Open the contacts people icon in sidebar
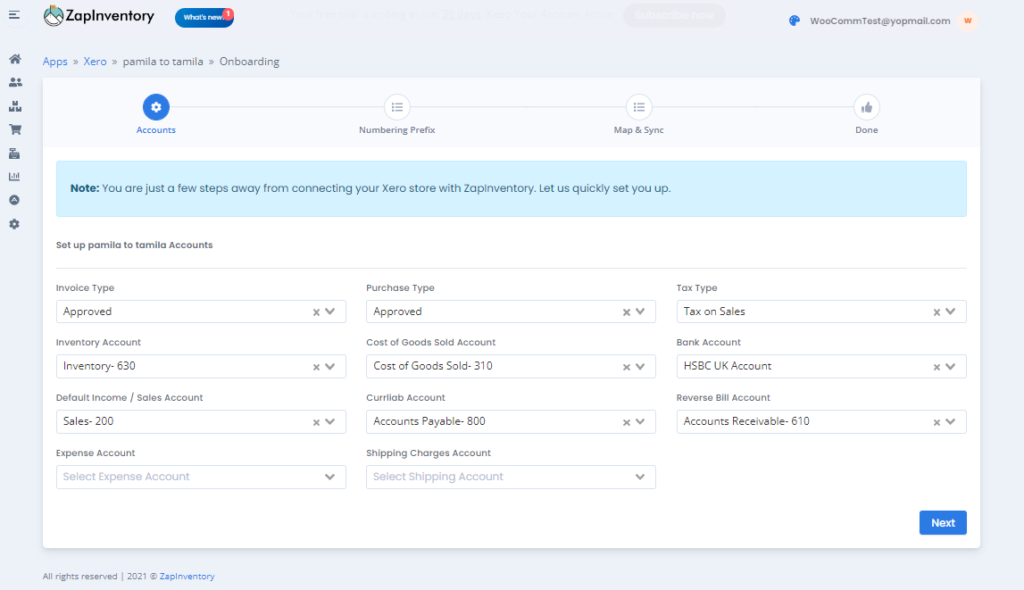 15,83
